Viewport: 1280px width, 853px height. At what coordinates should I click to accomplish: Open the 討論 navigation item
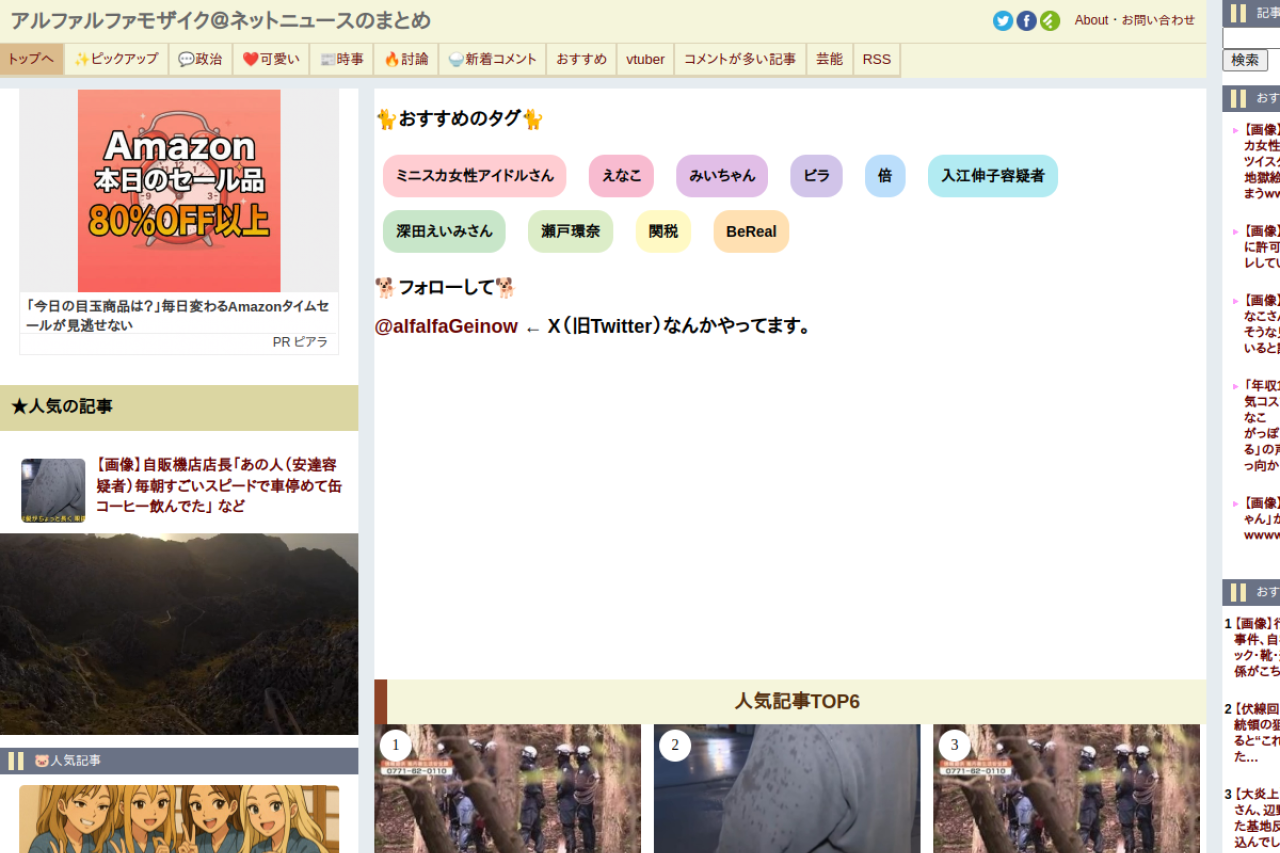pyautogui.click(x=406, y=60)
